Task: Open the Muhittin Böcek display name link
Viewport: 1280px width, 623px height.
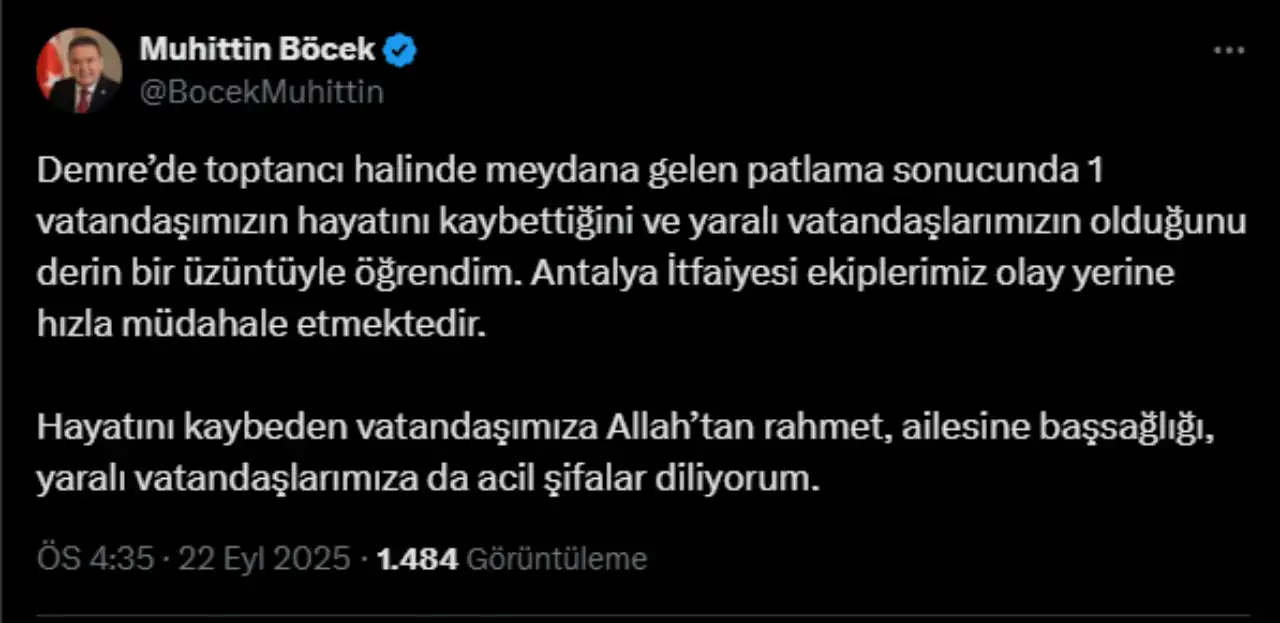Action: click(258, 49)
